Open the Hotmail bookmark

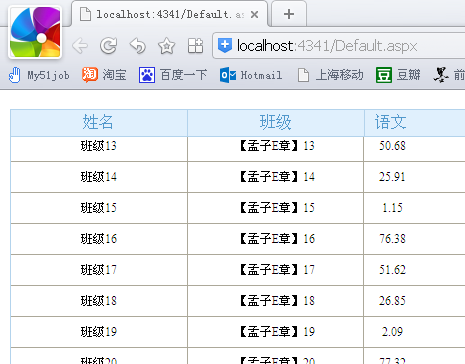tap(251, 75)
